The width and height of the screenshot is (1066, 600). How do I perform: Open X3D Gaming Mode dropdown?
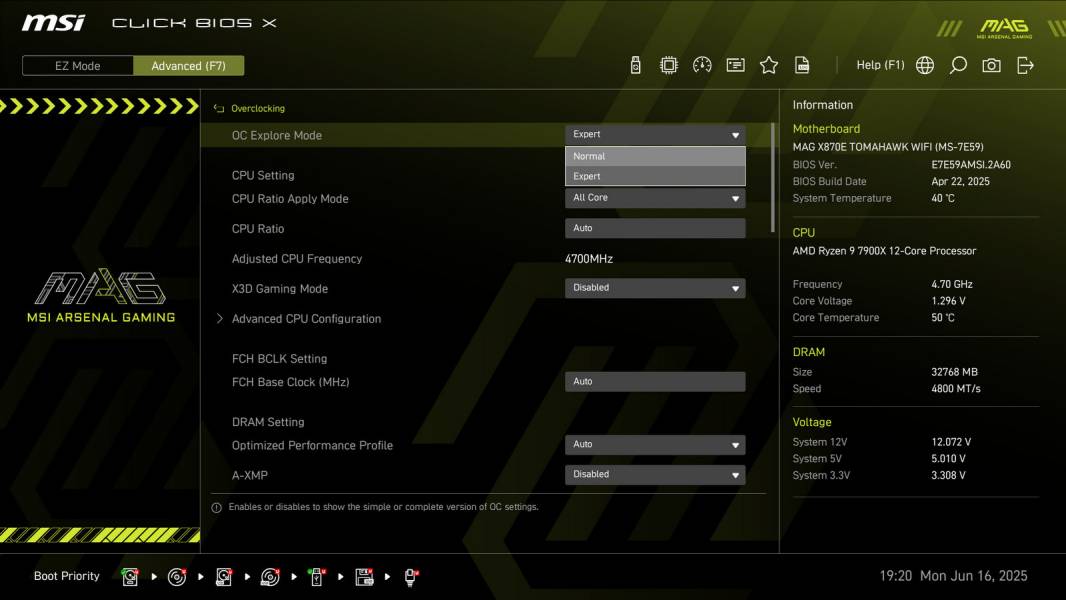coord(655,288)
